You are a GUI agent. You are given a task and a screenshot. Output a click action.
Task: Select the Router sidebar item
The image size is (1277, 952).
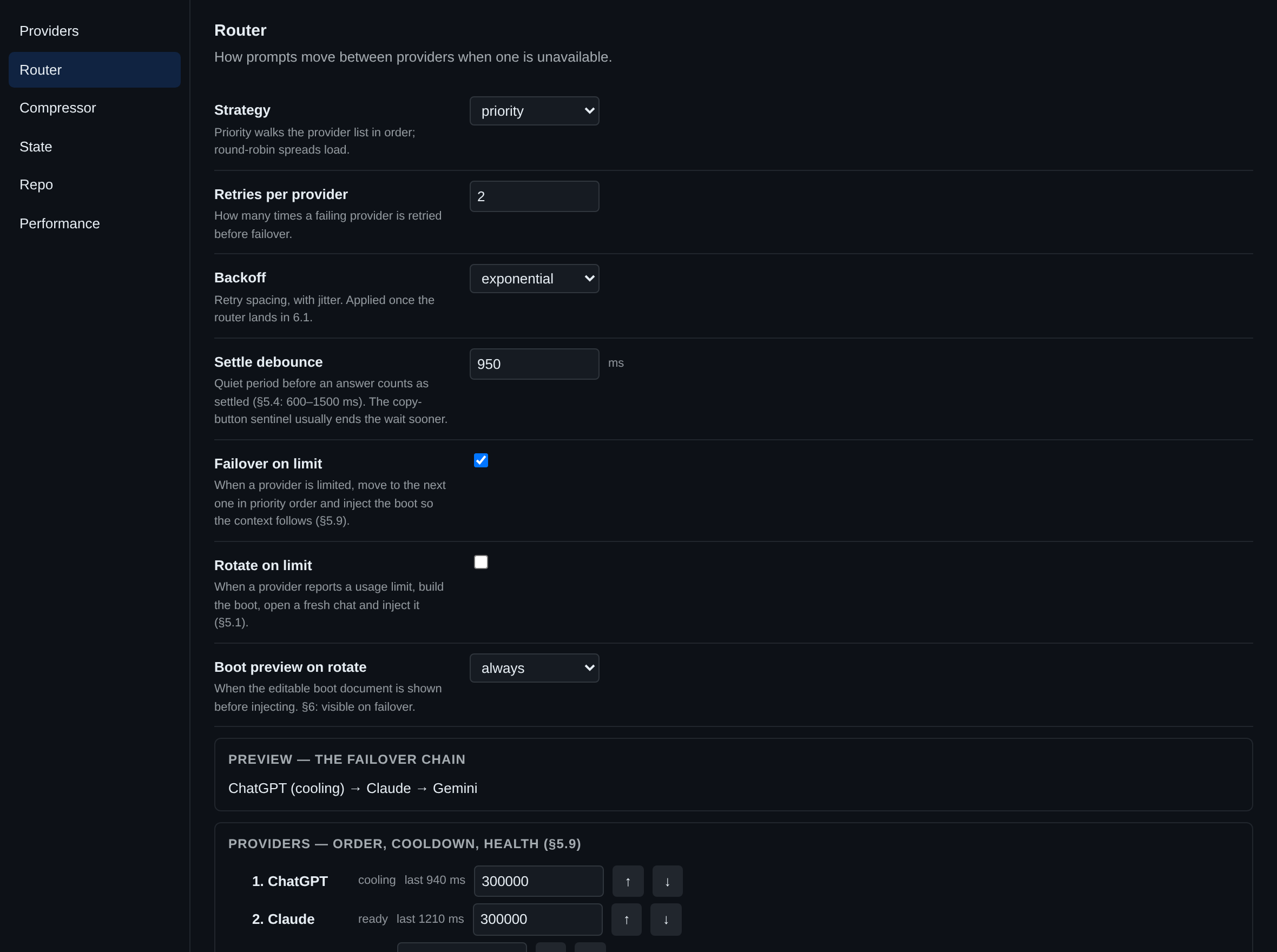pyautogui.click(x=95, y=70)
